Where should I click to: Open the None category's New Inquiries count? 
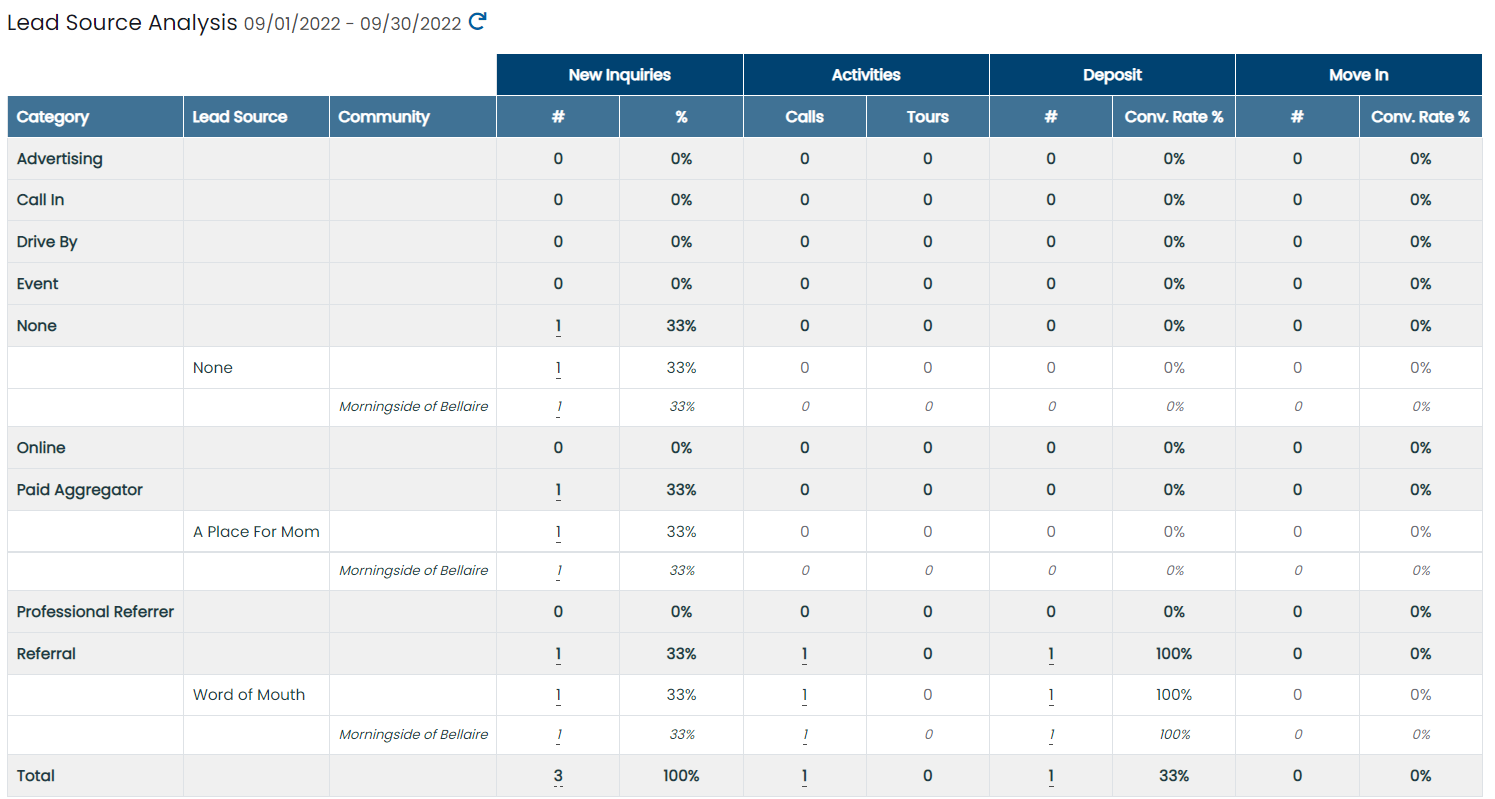tap(558, 326)
